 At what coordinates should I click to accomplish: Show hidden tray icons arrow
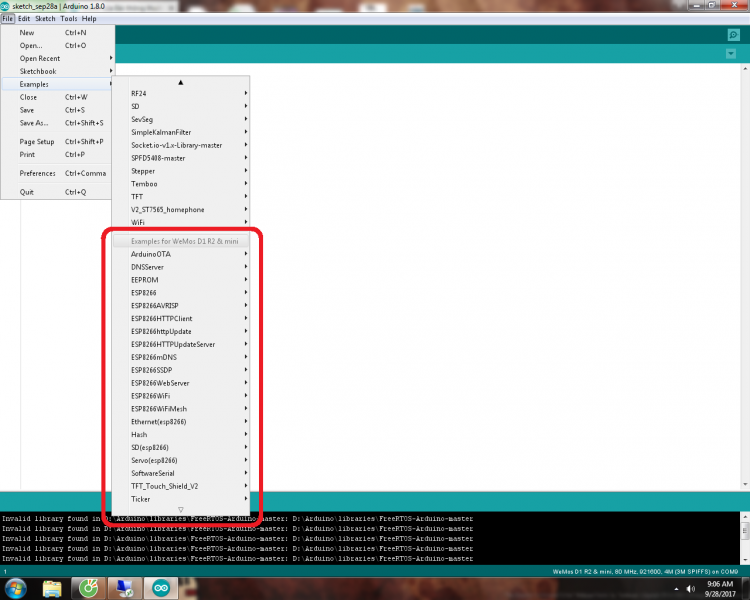tap(676, 589)
